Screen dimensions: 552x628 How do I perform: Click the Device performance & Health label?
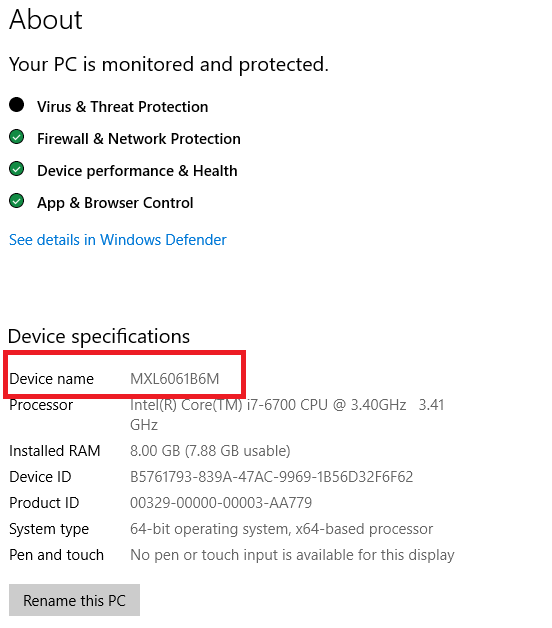tap(137, 171)
